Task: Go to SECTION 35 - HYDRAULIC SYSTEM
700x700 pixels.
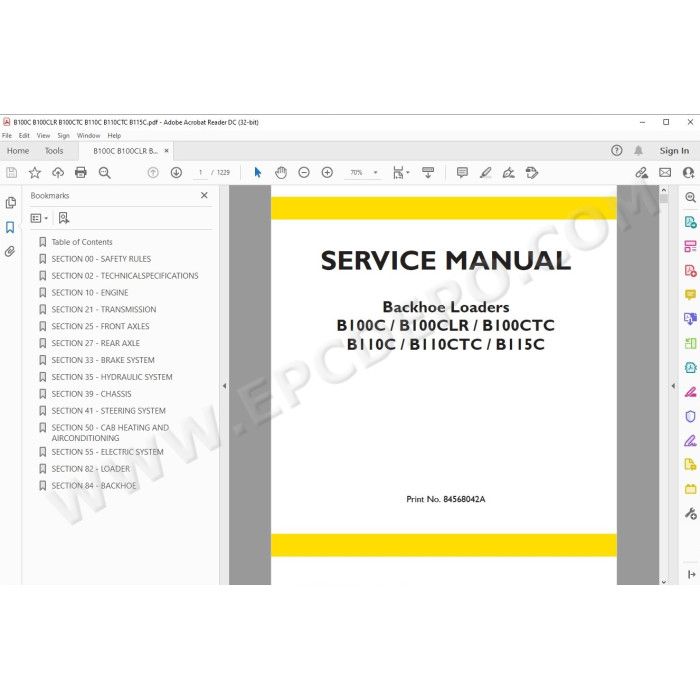Action: 112,377
